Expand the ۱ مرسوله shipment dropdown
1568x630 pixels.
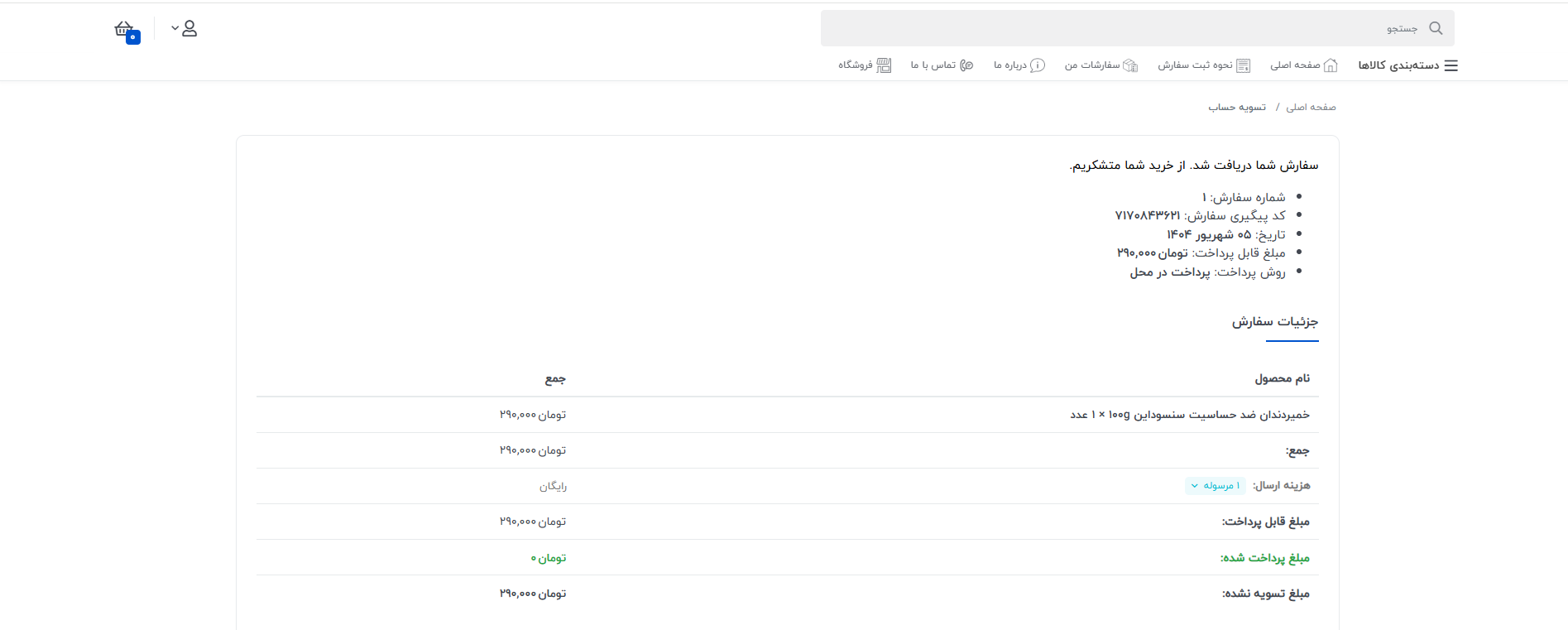click(x=1215, y=486)
